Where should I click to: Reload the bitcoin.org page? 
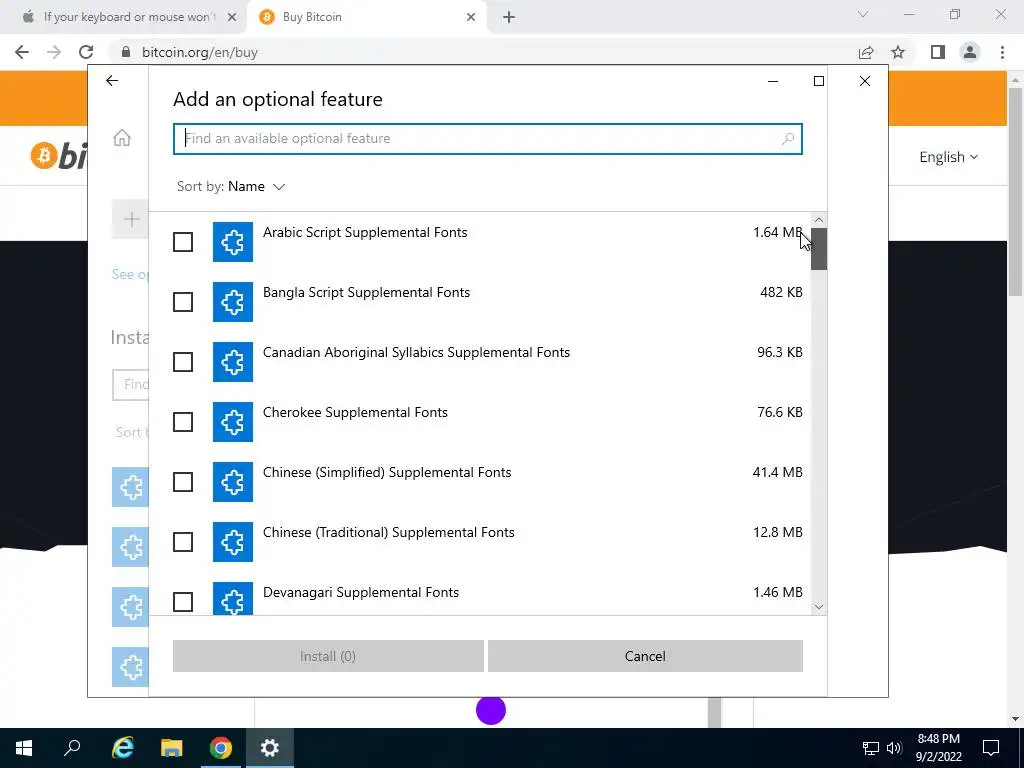click(86, 52)
